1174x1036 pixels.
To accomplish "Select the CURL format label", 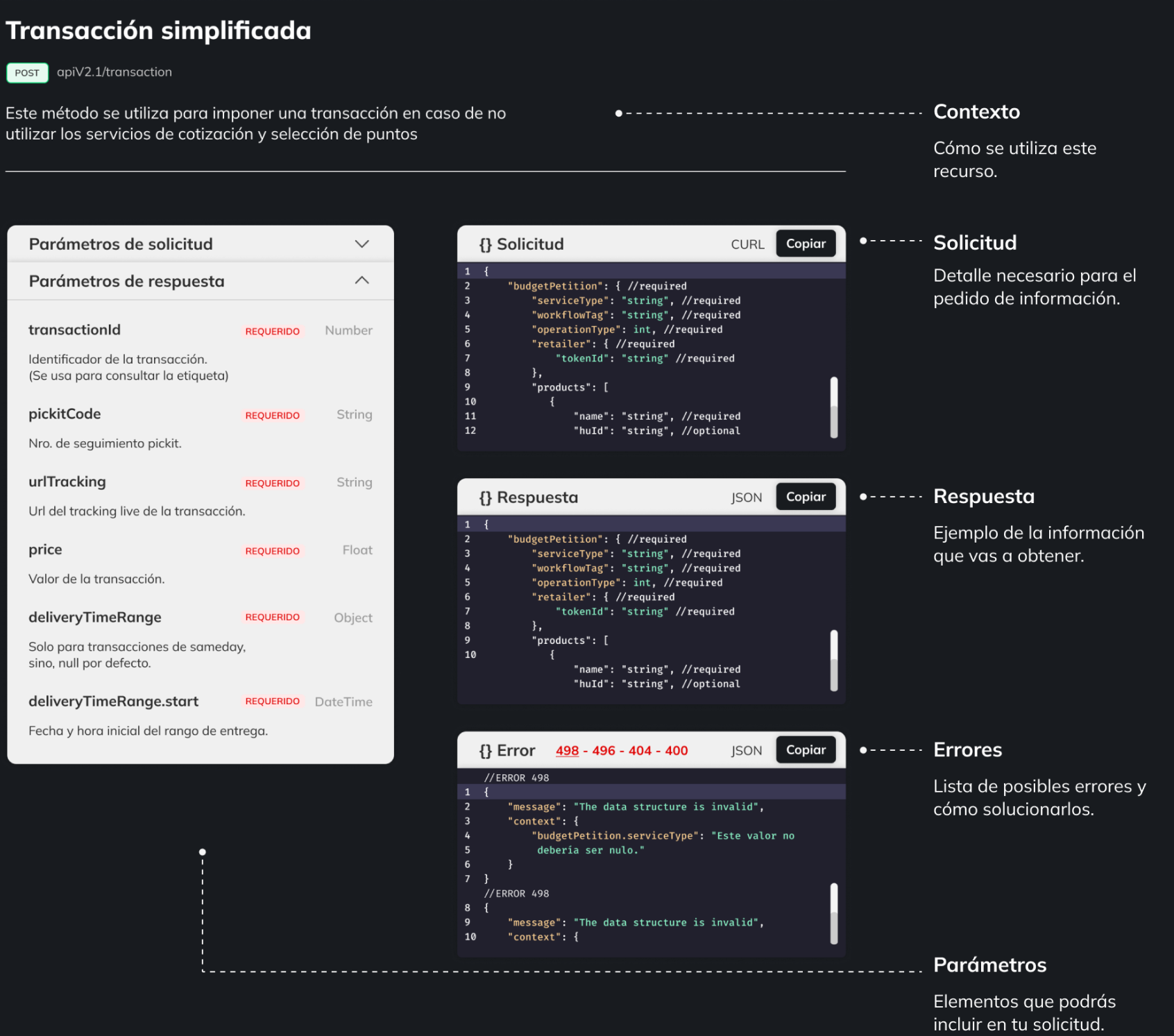I will (747, 244).
